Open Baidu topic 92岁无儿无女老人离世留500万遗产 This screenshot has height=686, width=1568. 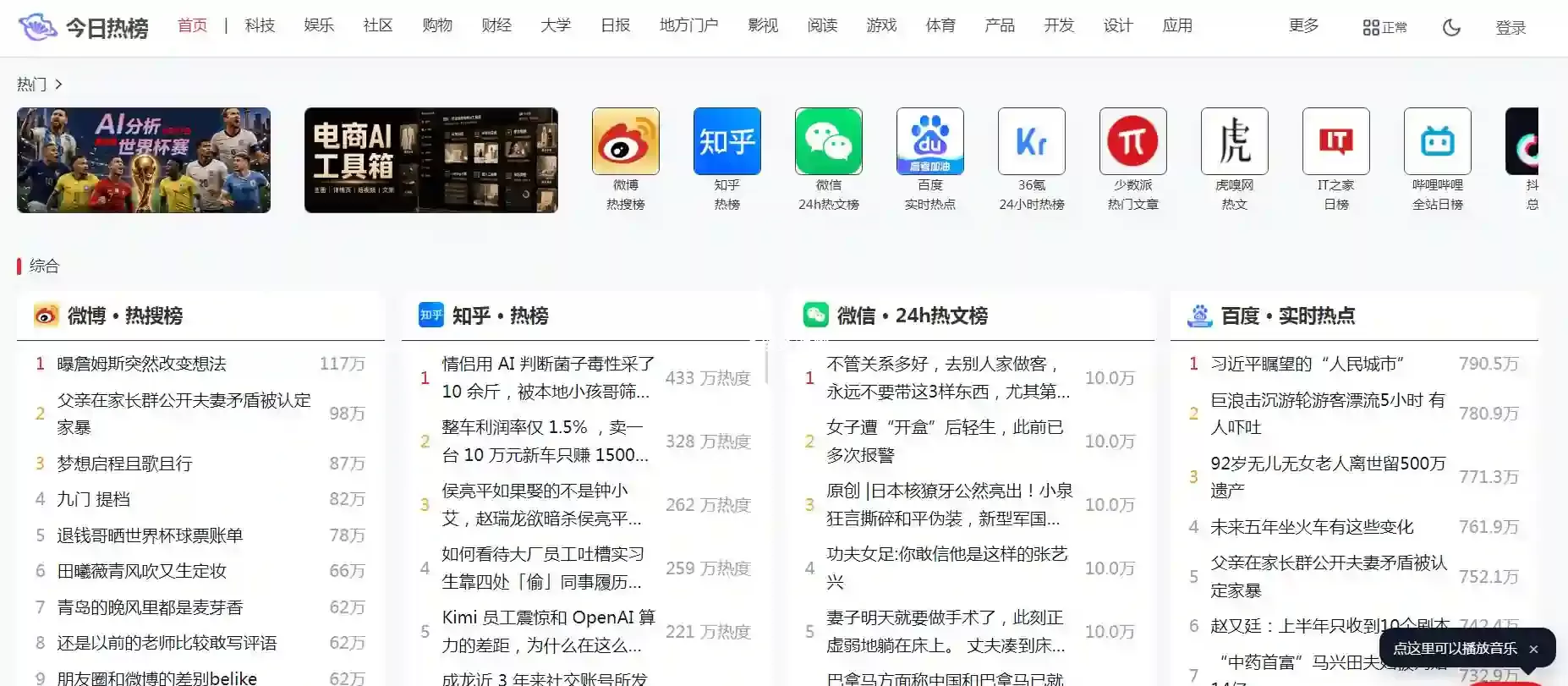[1329, 477]
